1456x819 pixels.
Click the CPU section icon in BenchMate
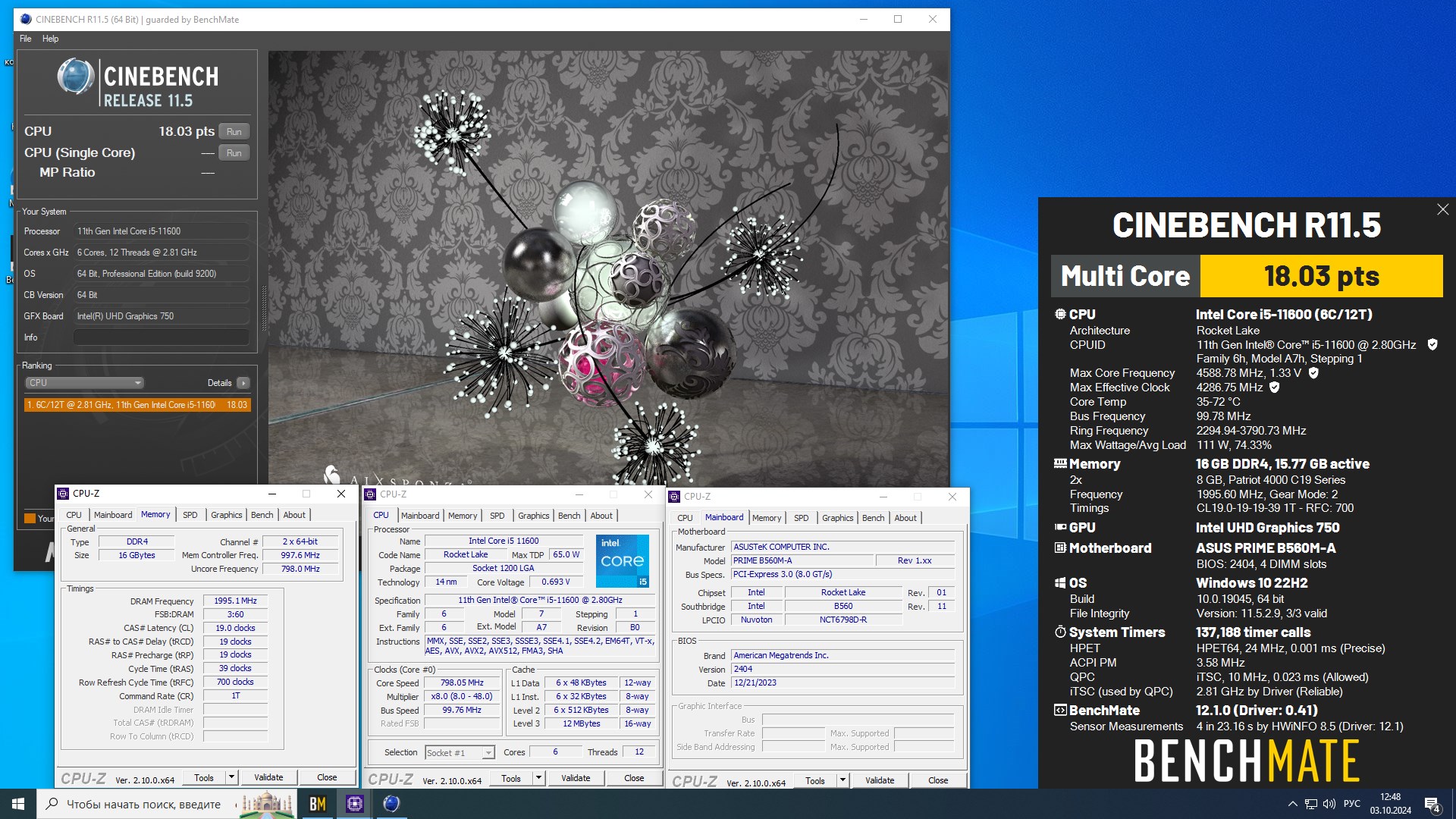tap(1060, 314)
